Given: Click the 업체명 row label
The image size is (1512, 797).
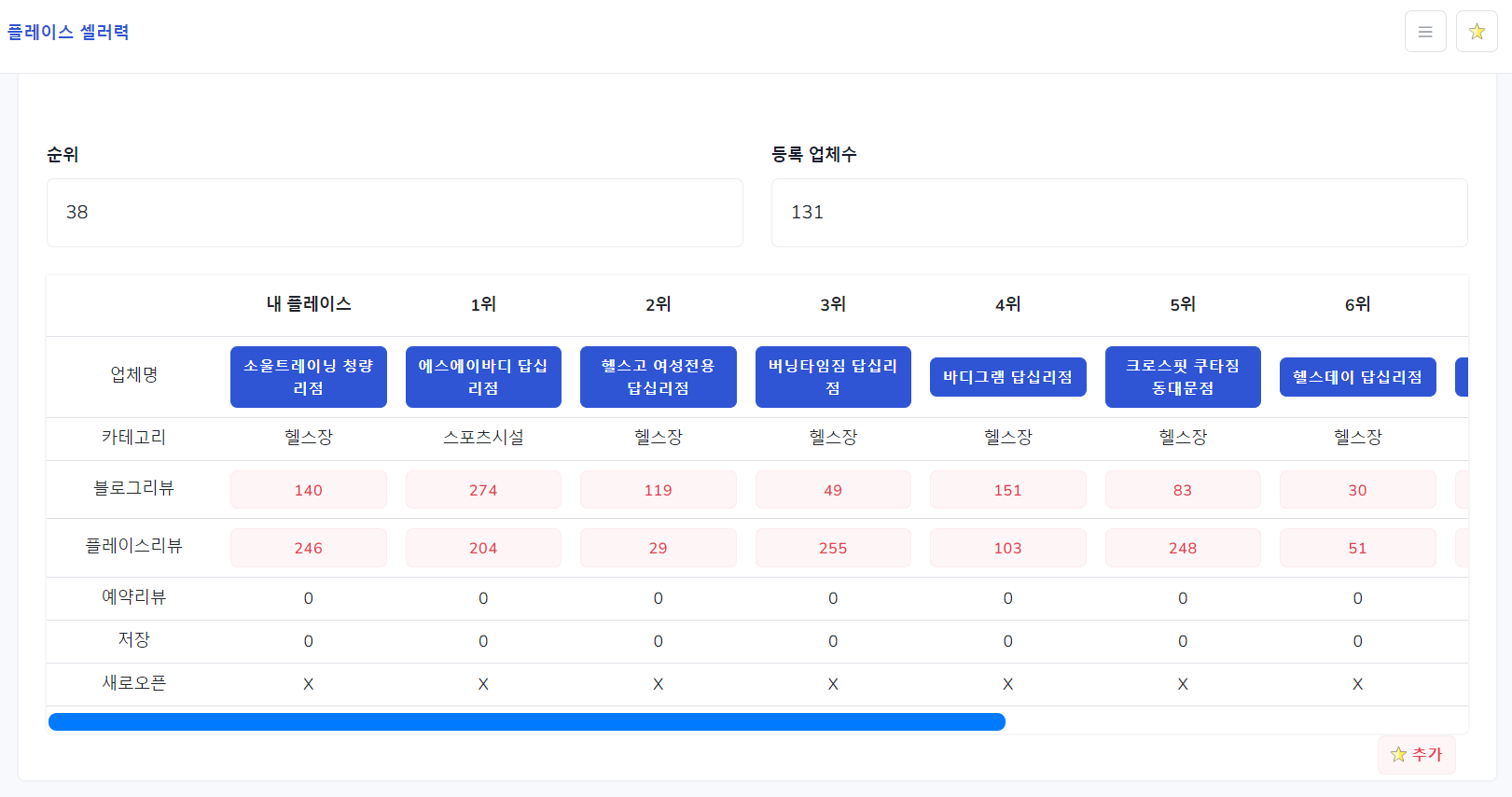Looking at the screenshot, I should (134, 375).
